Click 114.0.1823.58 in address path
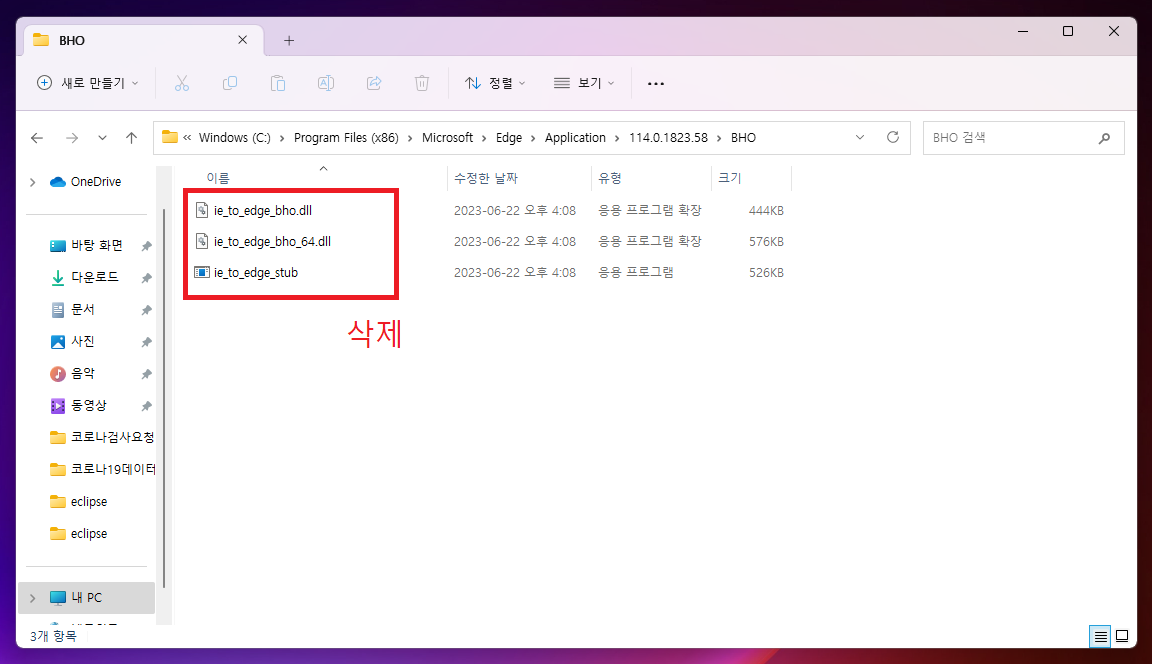1152x664 pixels. click(669, 137)
